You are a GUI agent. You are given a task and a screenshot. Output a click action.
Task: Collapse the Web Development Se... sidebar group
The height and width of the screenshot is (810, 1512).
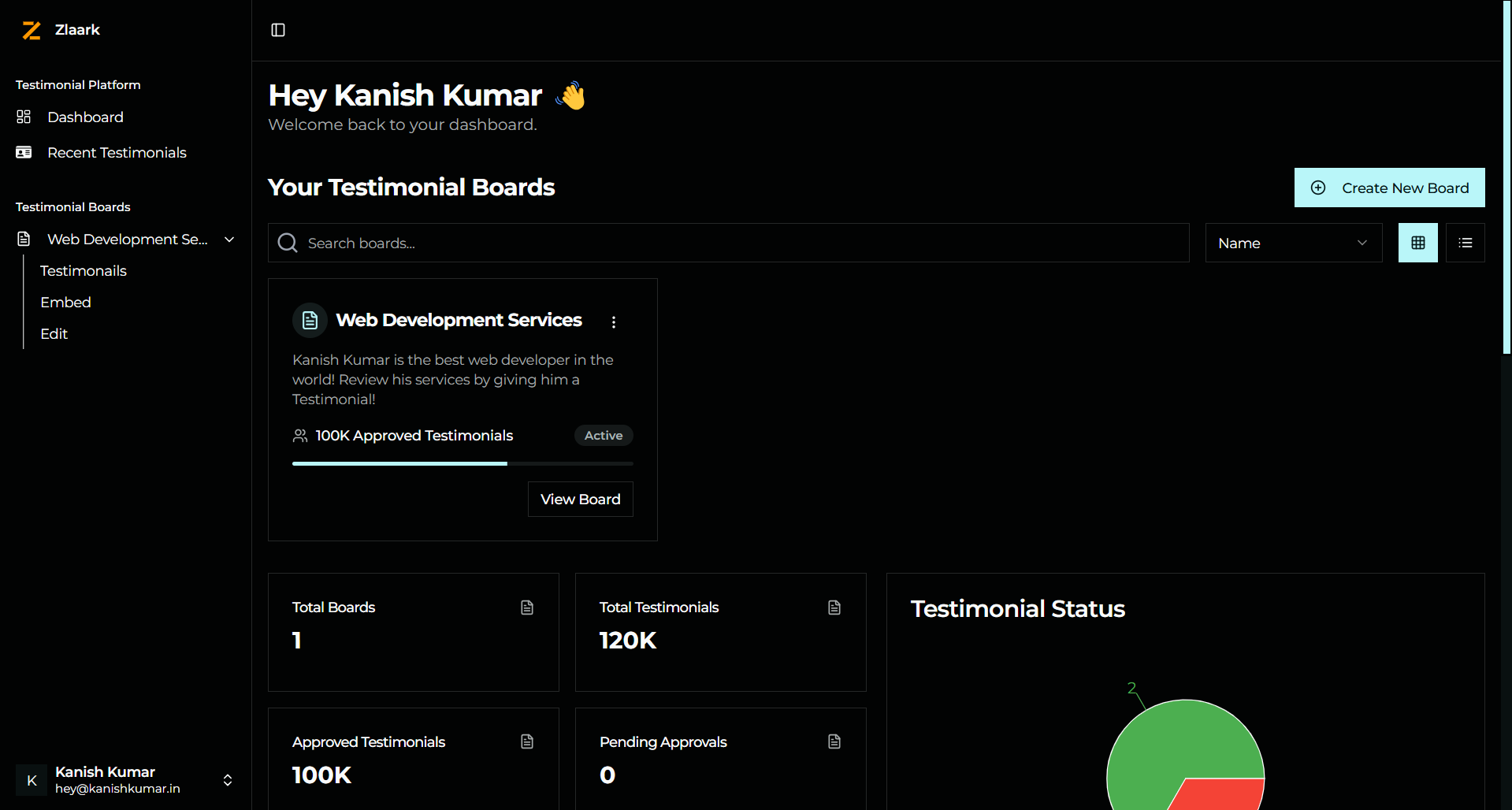point(229,240)
